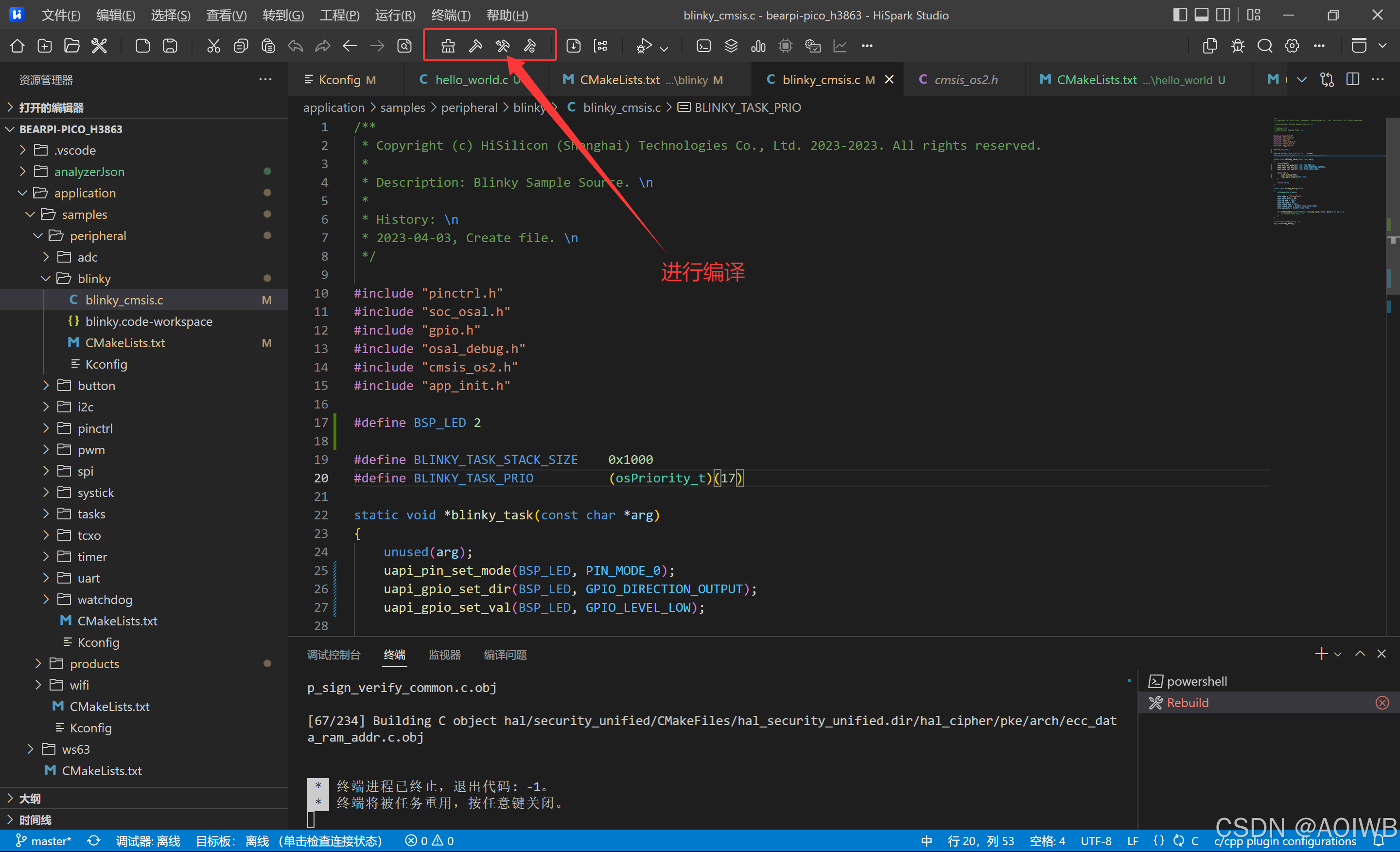Switch to the 编译问题 panel tab
This screenshot has height=852, width=1400.
point(505,655)
